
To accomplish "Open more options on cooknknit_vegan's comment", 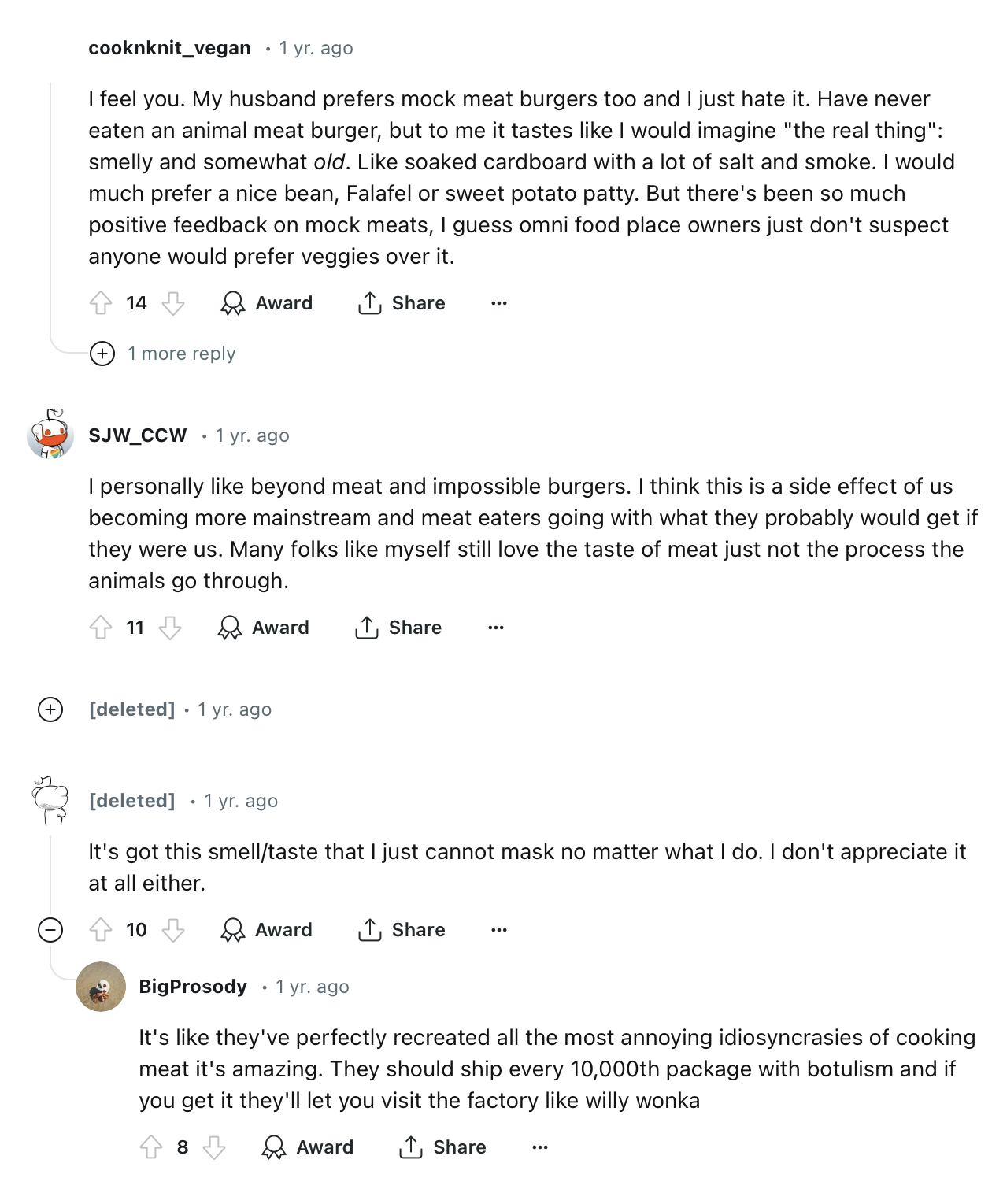I will [499, 303].
